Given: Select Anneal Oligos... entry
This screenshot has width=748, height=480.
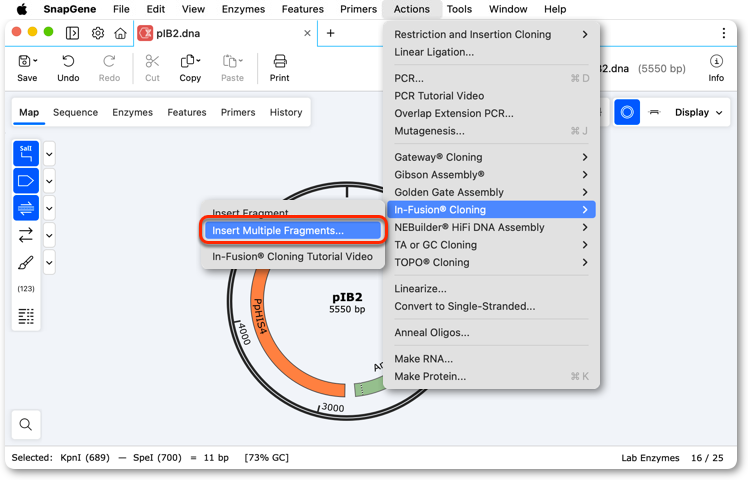Looking at the screenshot, I should (x=491, y=333).
